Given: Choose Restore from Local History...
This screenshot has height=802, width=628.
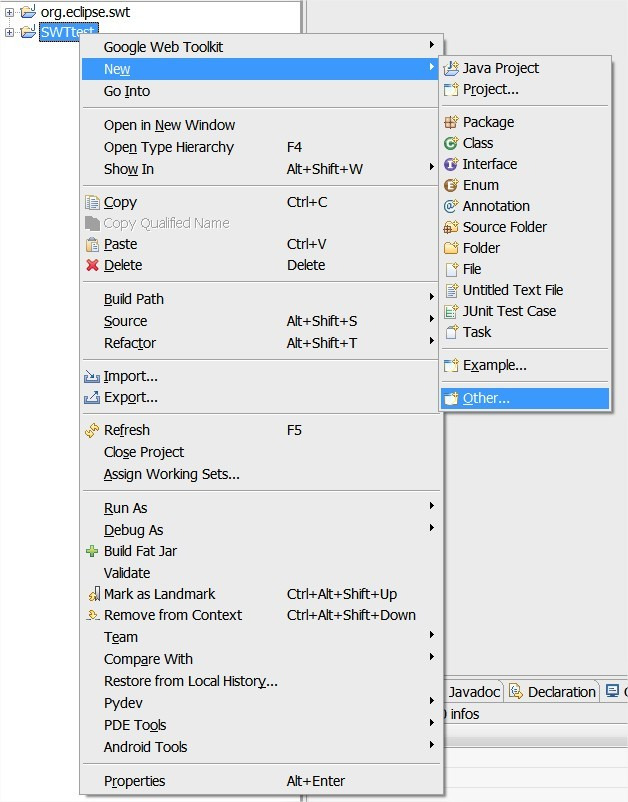Looking at the screenshot, I should click(260, 681).
